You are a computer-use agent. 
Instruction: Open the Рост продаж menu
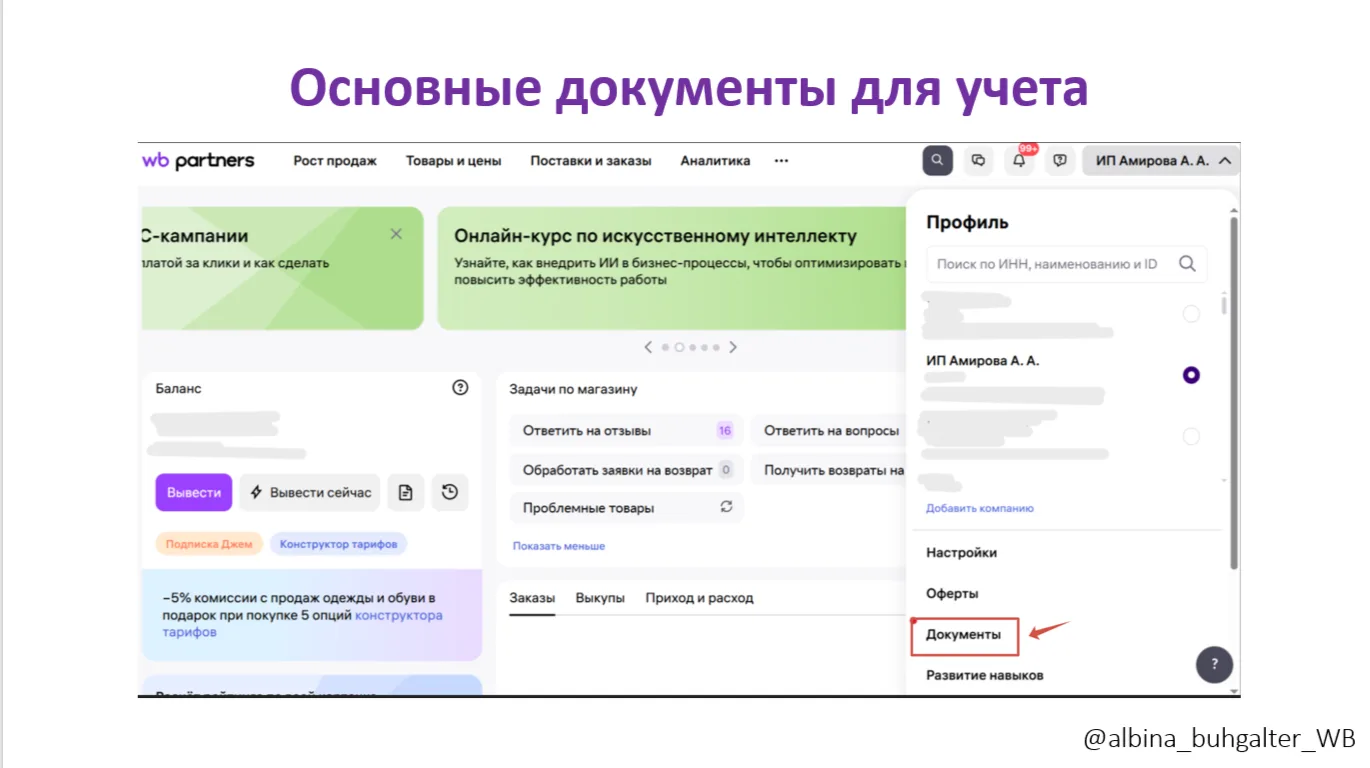(335, 160)
